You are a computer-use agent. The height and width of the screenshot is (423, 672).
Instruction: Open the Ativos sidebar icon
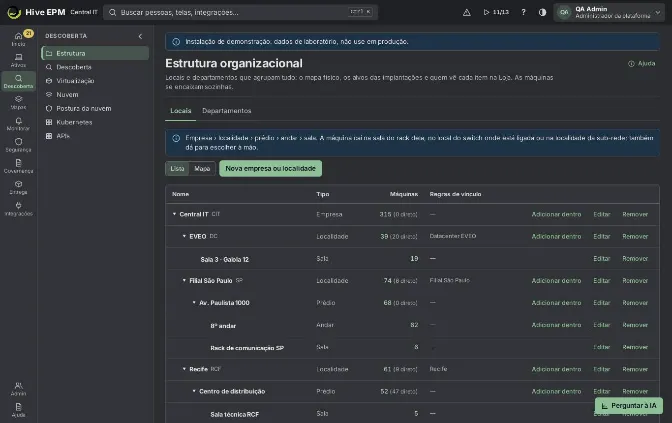tap(18, 60)
